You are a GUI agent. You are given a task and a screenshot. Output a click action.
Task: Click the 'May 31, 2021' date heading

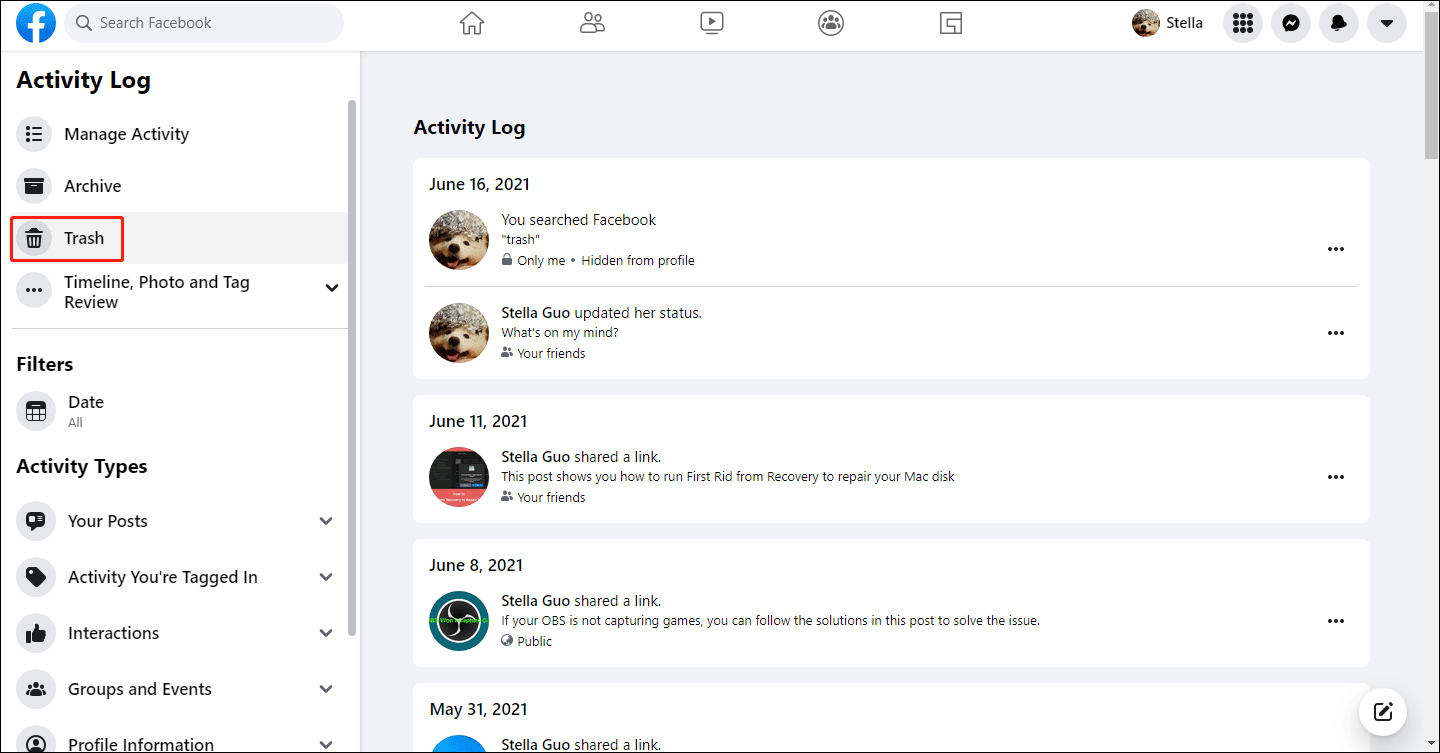point(479,709)
